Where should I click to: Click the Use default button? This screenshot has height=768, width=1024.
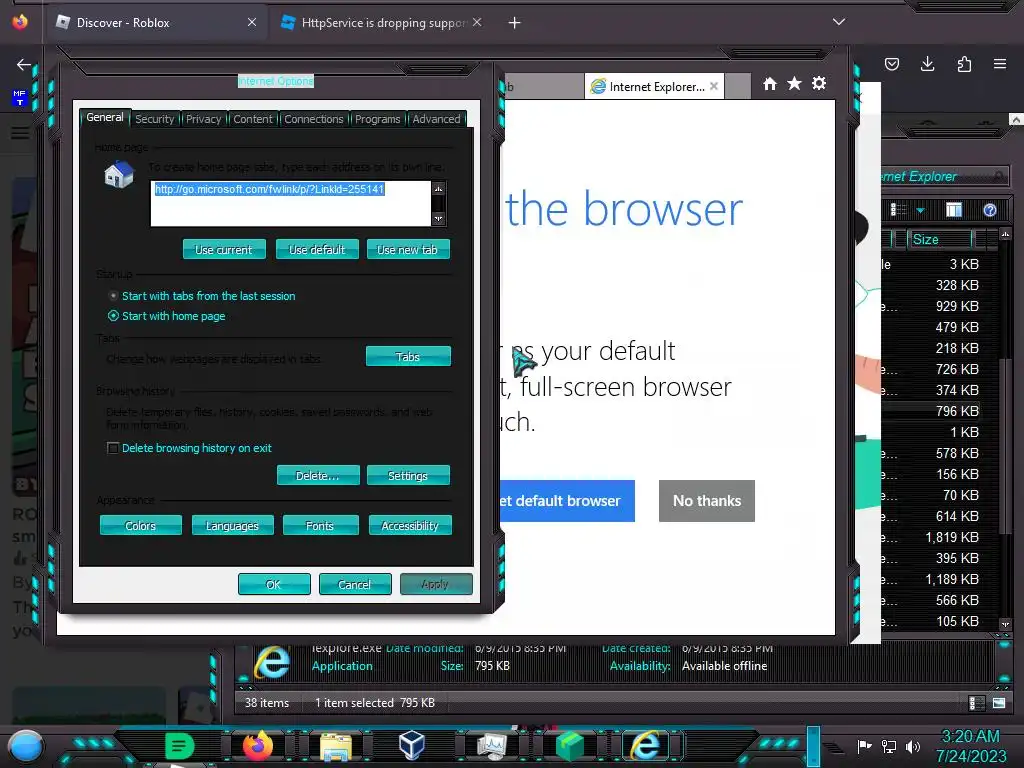[317, 249]
